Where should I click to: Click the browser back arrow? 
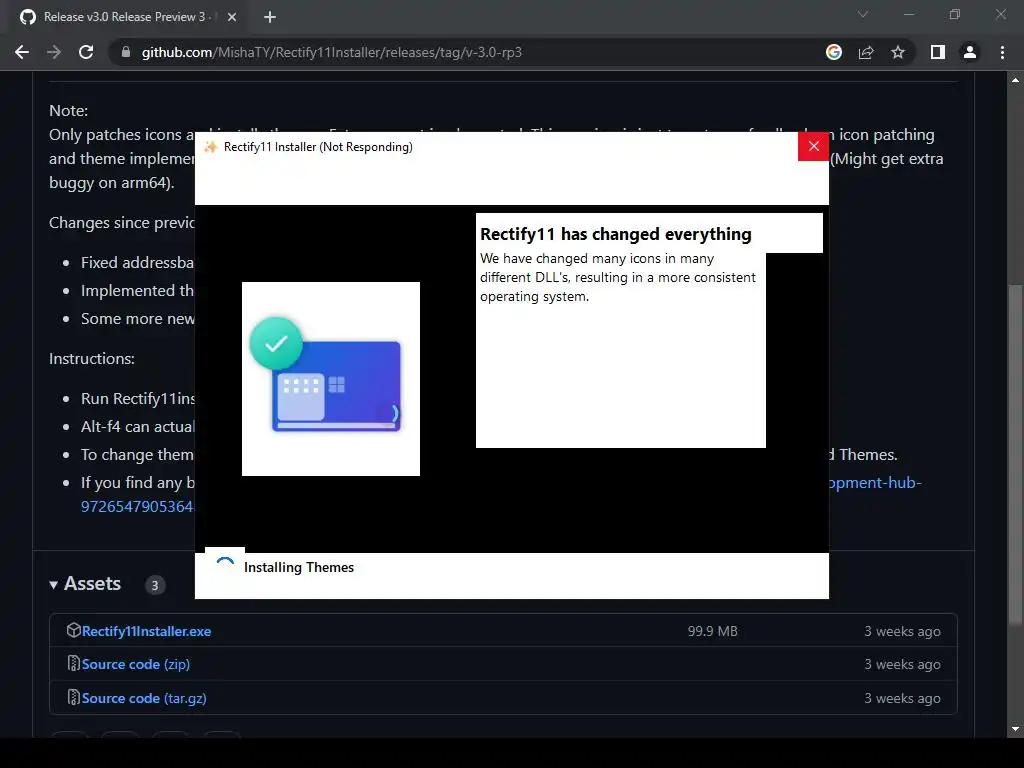(x=22, y=52)
